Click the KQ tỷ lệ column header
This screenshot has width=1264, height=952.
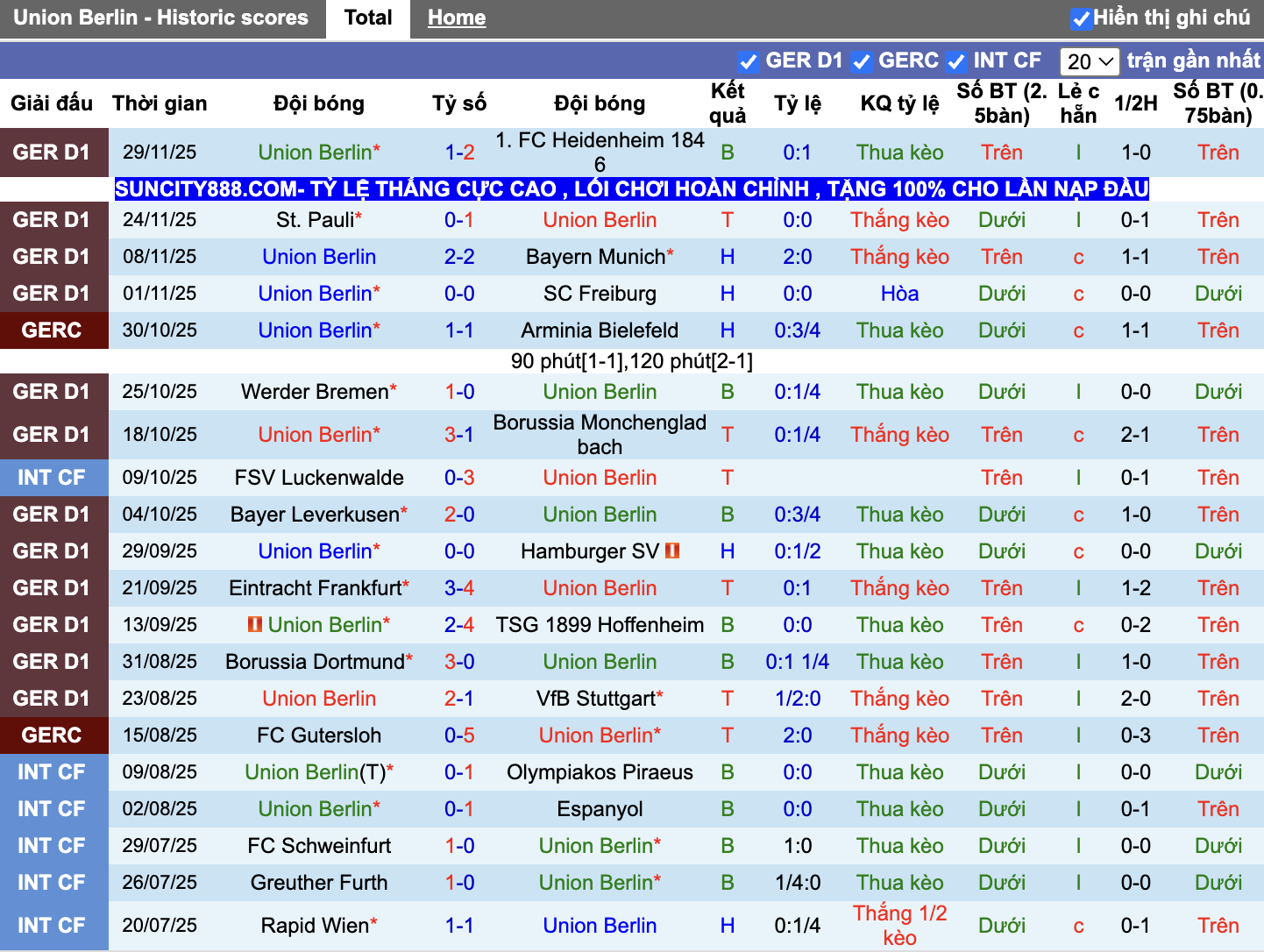coord(899,103)
